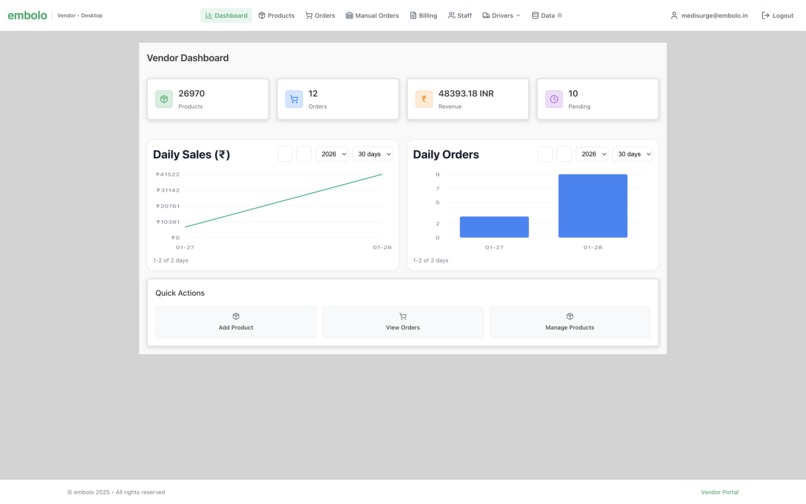Viewport: 806px width, 504px height.
Task: Log out with the Logout button
Action: tap(777, 15)
